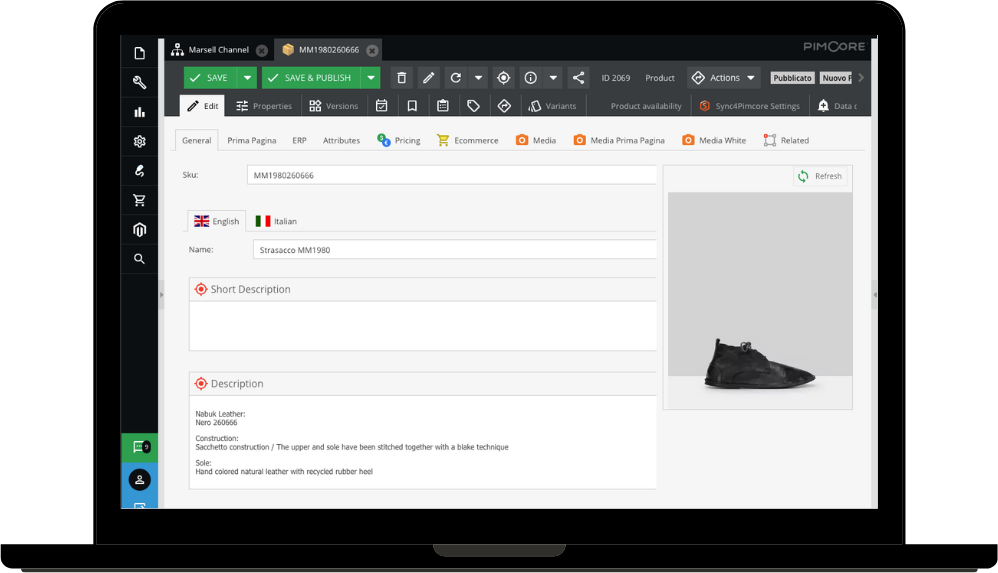Click the SAVE button
This screenshot has width=998, height=573.
tap(211, 78)
